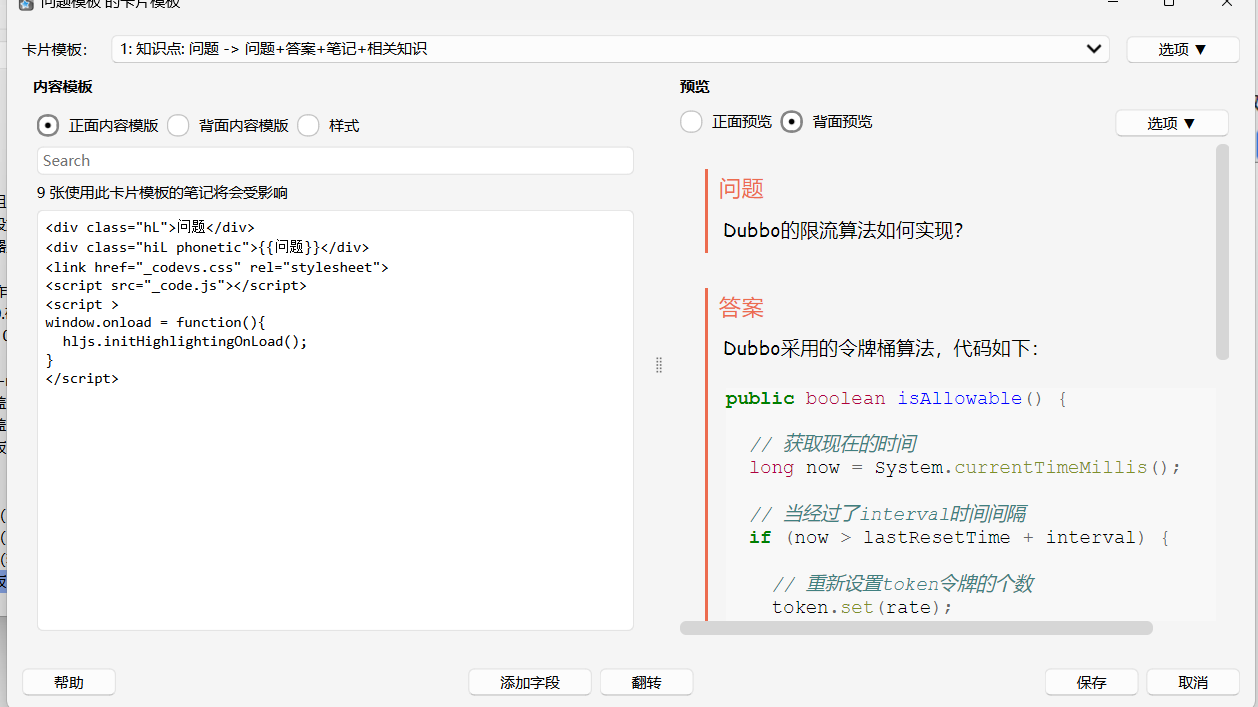
Task: Click the 取消 button
Action: coord(1193,682)
